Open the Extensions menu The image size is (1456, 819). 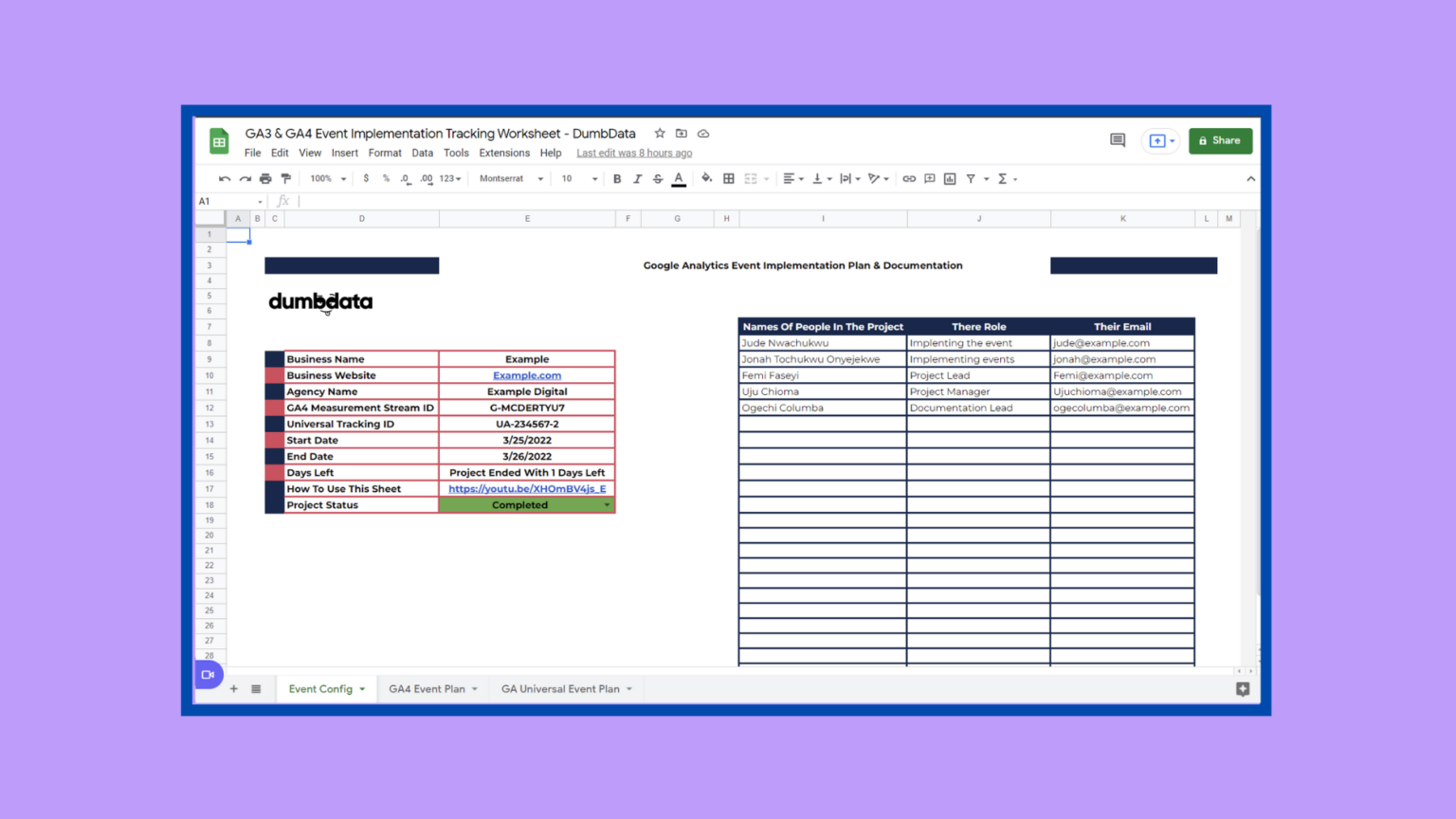(503, 153)
